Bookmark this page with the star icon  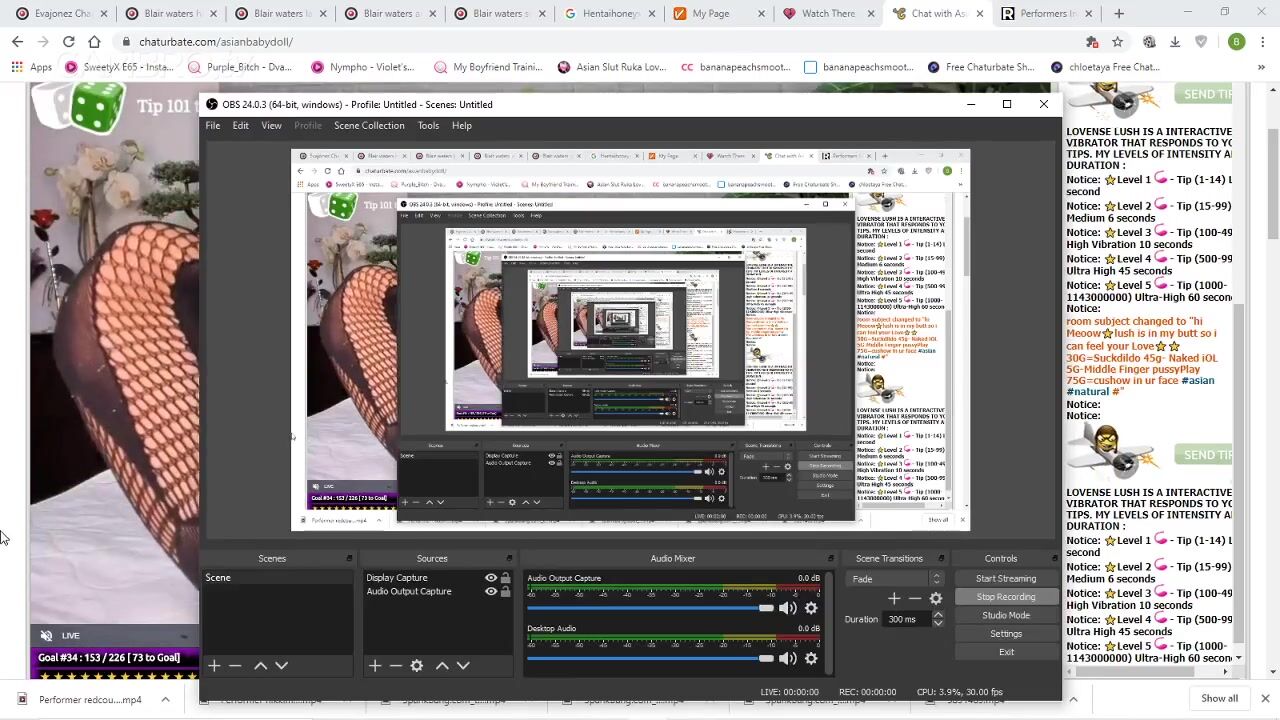pyautogui.click(x=1118, y=41)
